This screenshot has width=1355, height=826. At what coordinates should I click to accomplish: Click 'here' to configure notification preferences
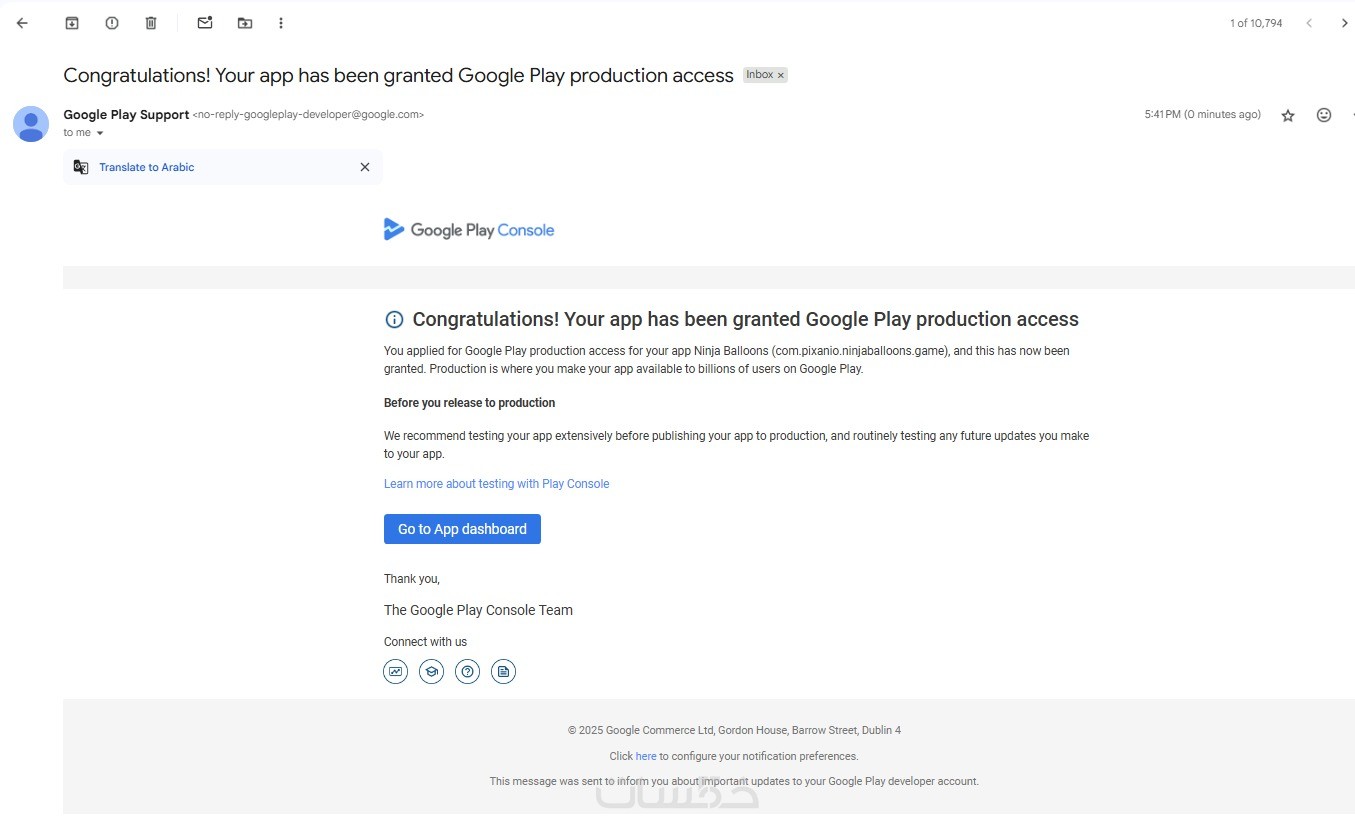(x=646, y=756)
